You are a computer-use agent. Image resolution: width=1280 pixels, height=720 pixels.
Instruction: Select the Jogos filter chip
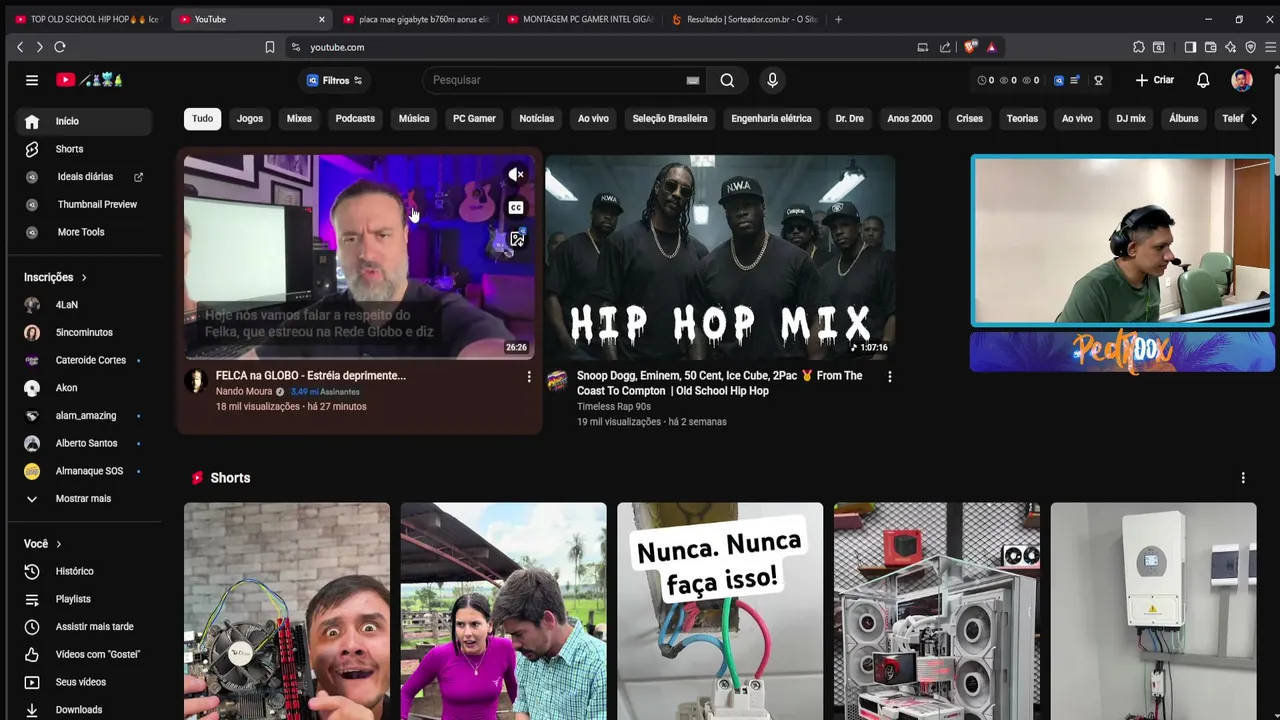coord(250,119)
